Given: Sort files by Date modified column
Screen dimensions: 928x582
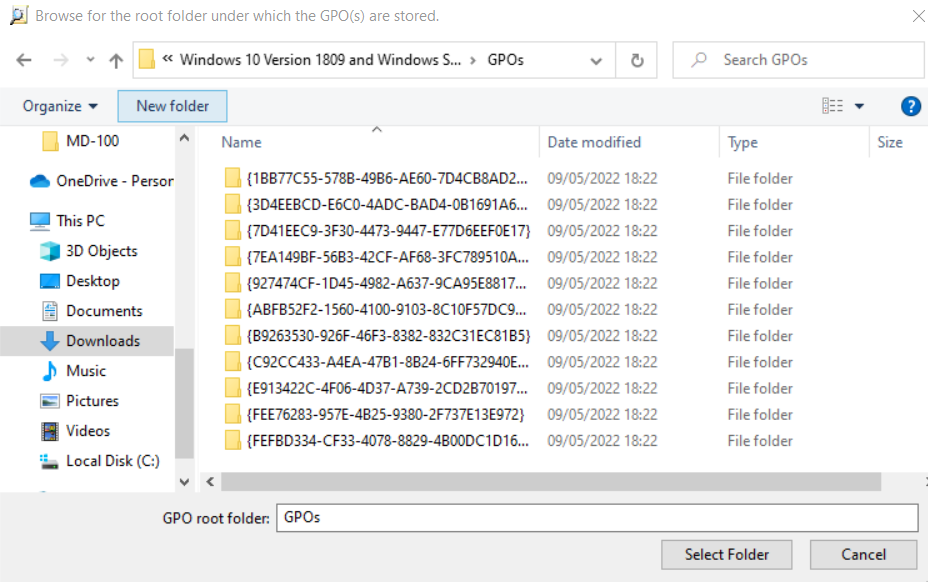Looking at the screenshot, I should pyautogui.click(x=594, y=142).
